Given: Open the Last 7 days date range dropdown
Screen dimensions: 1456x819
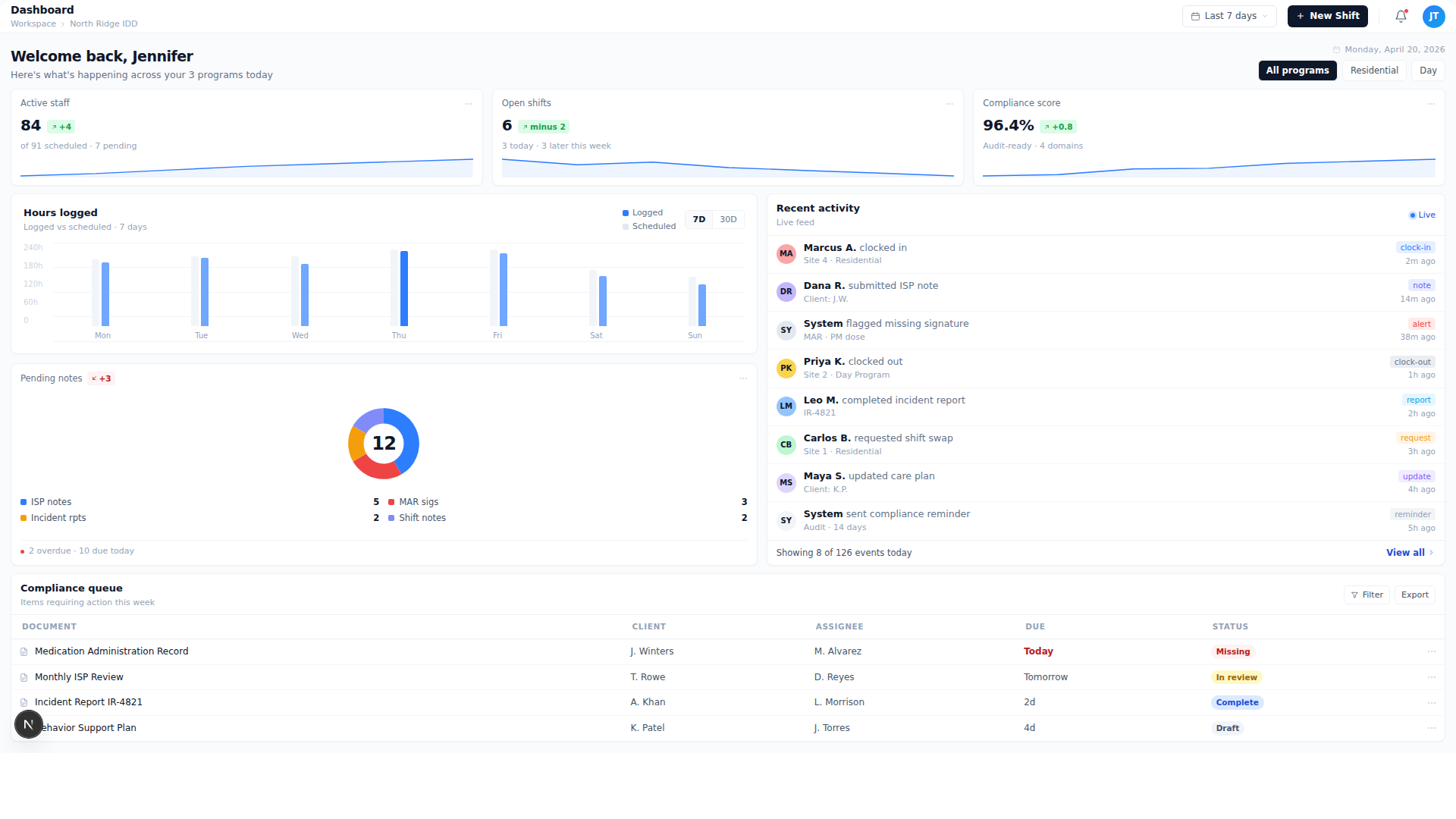Looking at the screenshot, I should pyautogui.click(x=1229, y=16).
